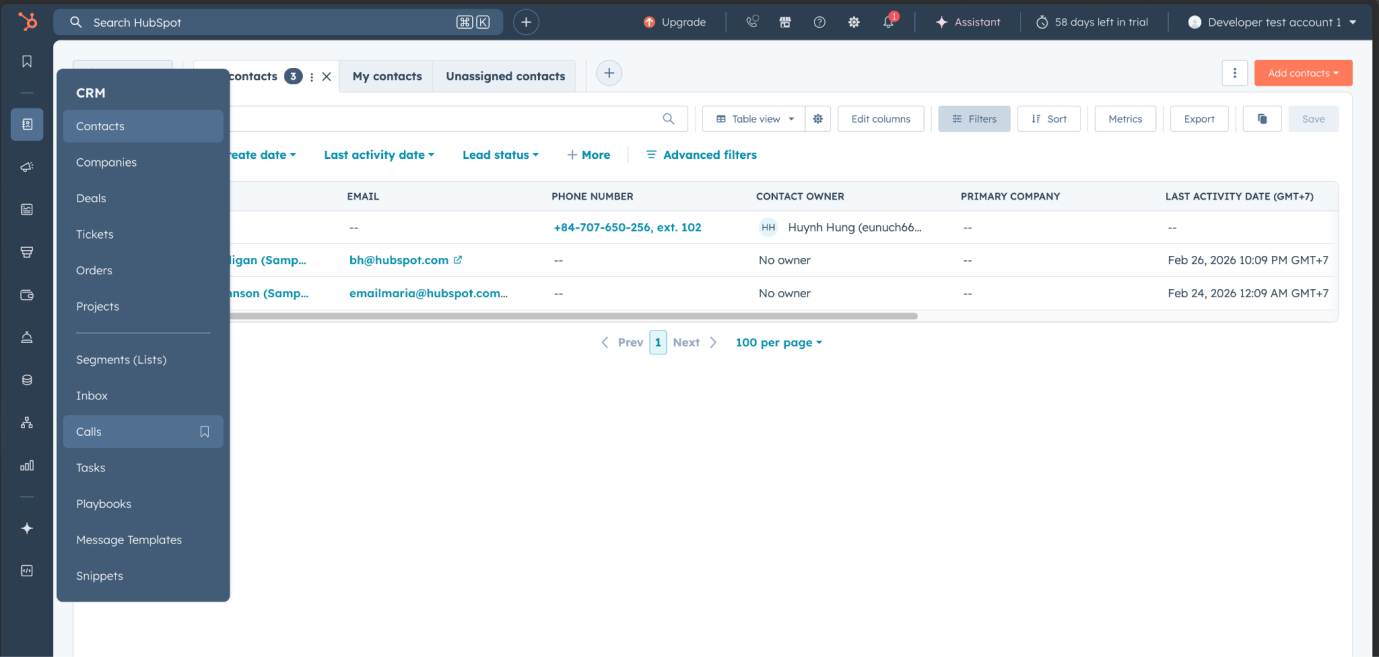Switch to the Unassigned contacts tab
Screen dimensions: 1379x657
click(505, 76)
